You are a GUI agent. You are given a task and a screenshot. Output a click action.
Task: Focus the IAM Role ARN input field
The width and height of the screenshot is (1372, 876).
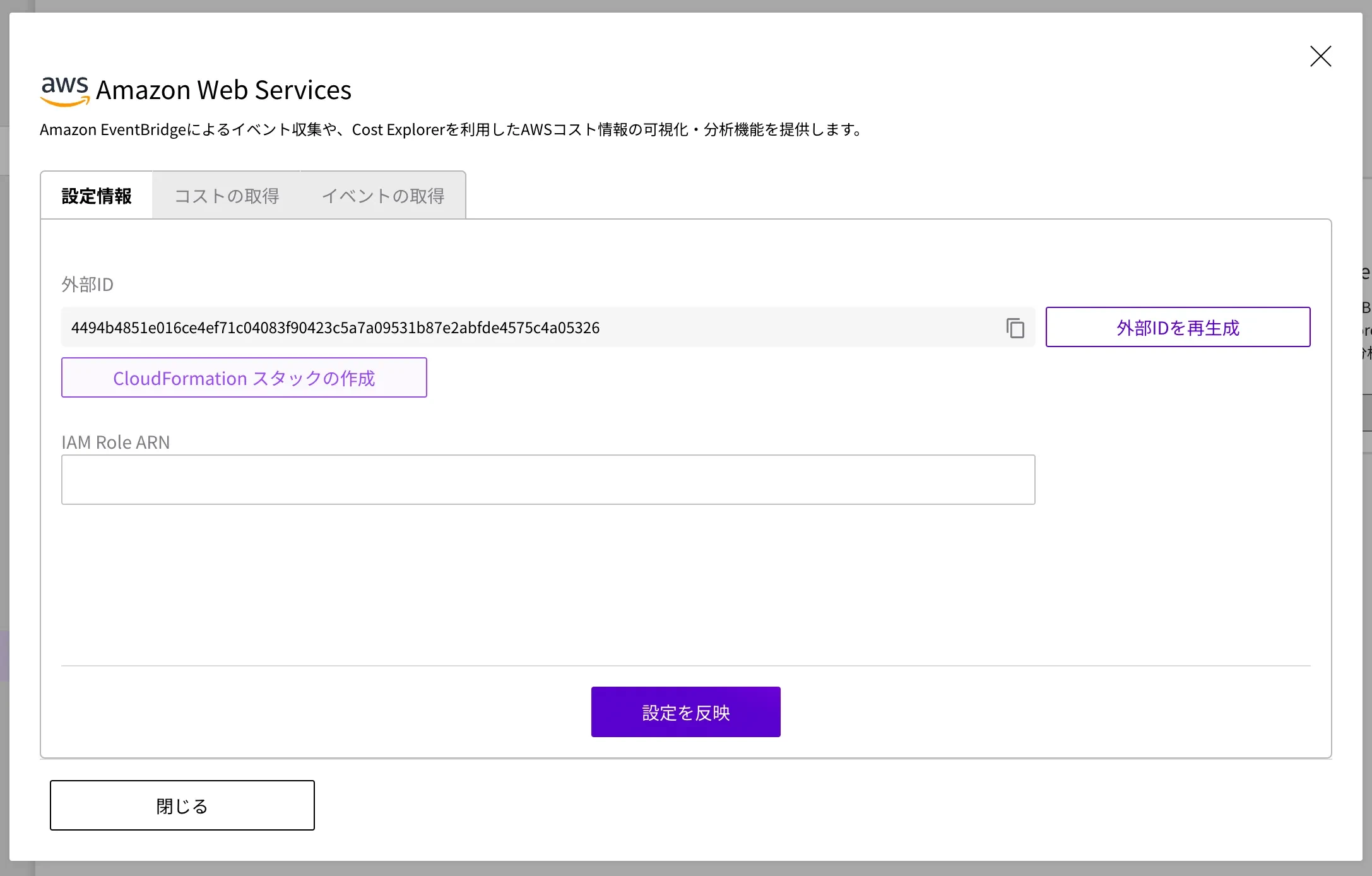pos(548,480)
